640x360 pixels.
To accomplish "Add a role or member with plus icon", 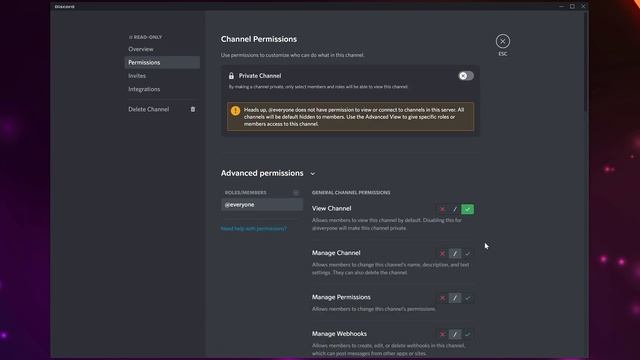I will pyautogui.click(x=296, y=193).
